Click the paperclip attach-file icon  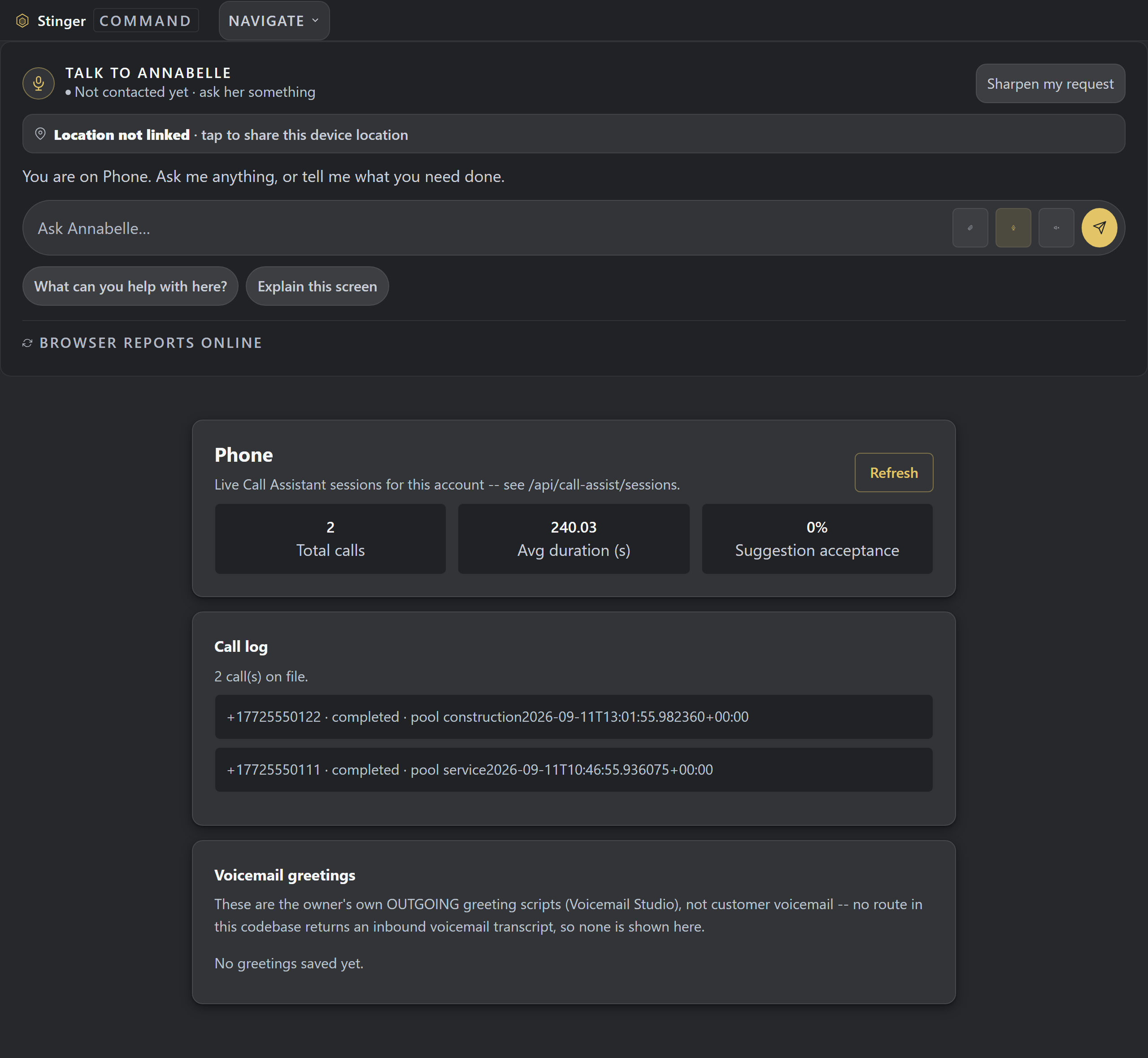pyautogui.click(x=970, y=228)
